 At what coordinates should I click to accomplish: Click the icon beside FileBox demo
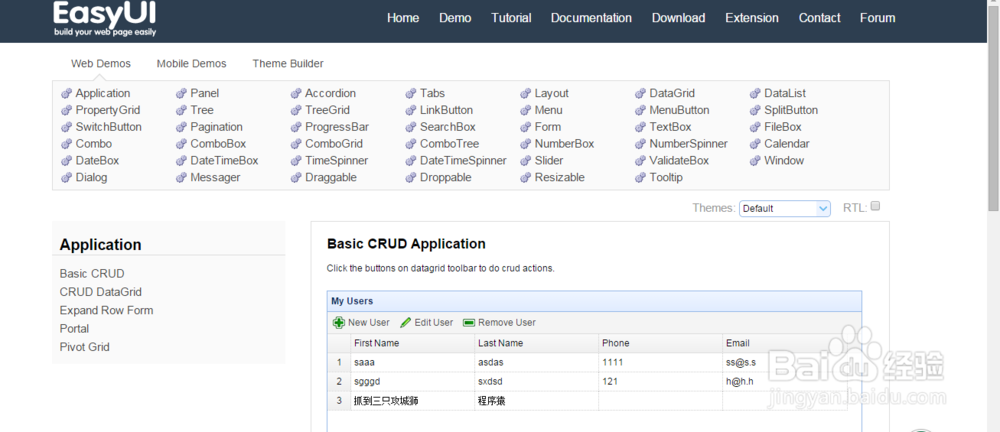coord(755,128)
